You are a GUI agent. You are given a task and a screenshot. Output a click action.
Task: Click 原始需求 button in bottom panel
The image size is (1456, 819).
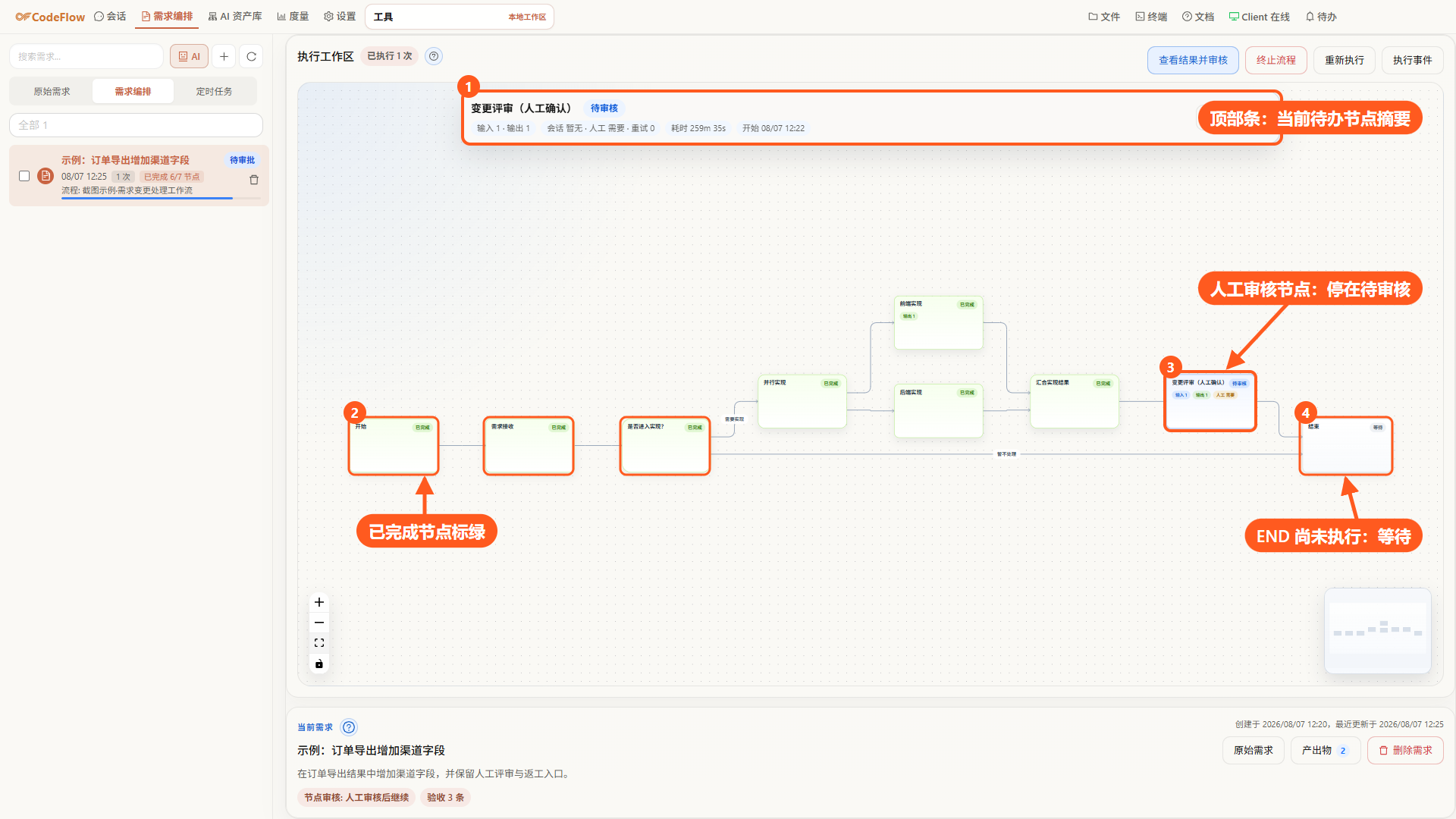click(1253, 750)
